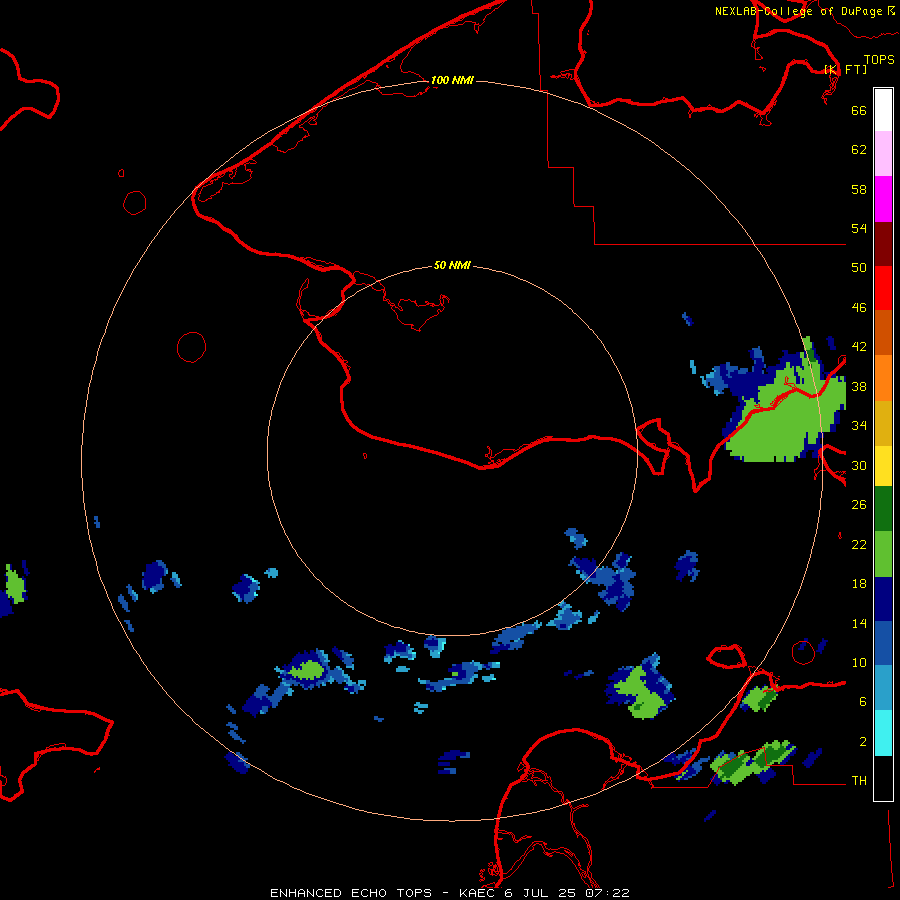The image size is (900, 900).
Task: Click the "[K FT]" units label
Action: pos(845,69)
